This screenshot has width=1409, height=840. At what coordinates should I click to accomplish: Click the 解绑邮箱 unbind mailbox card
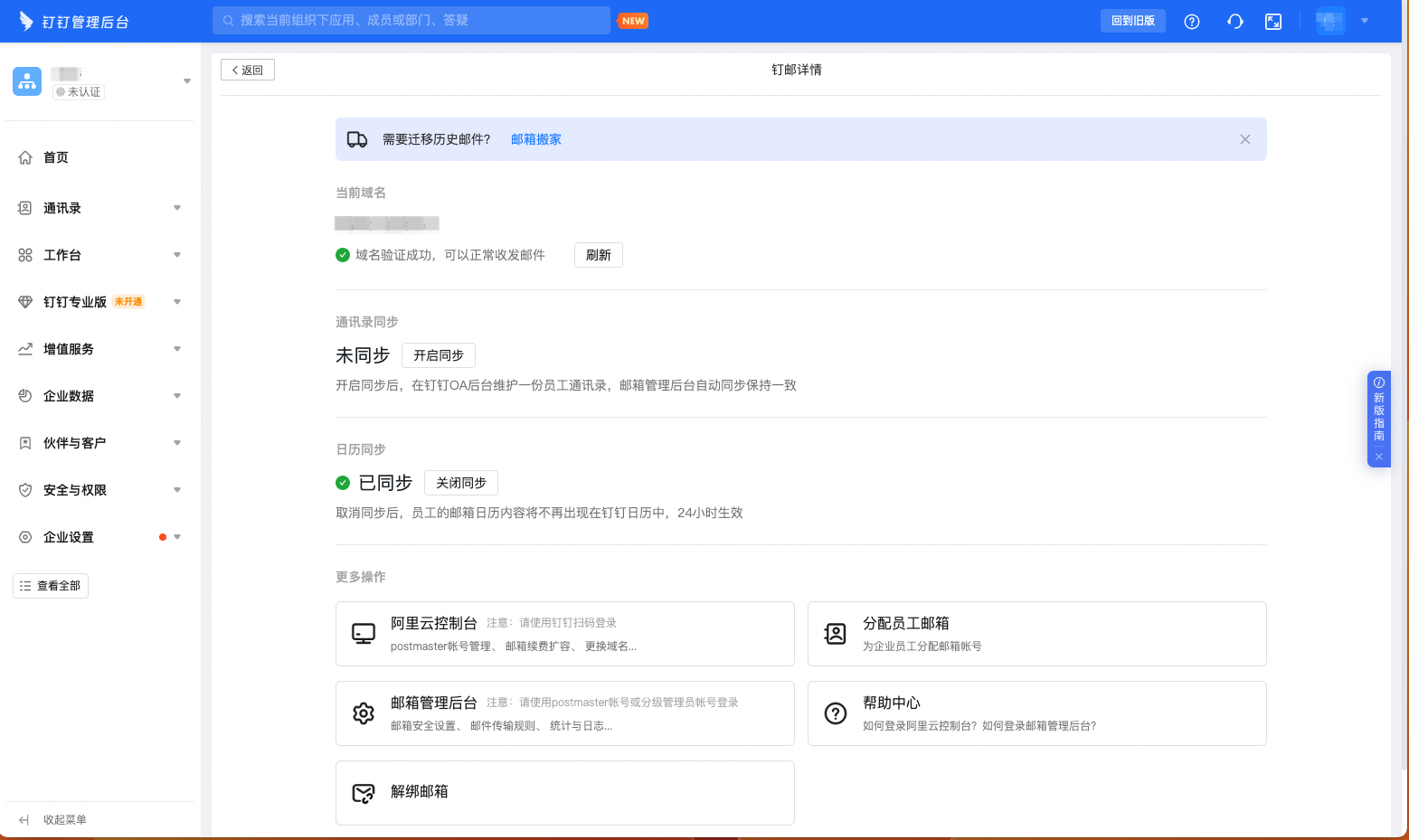[x=564, y=793]
